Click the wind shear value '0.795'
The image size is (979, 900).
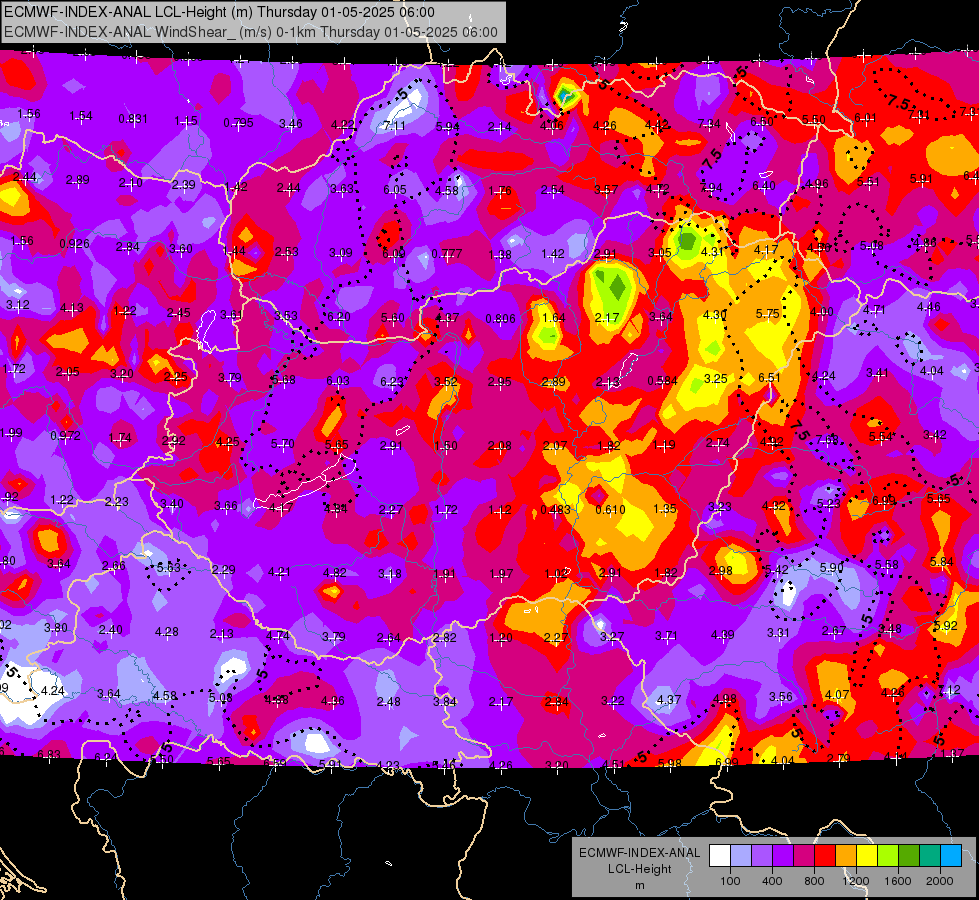point(239,123)
